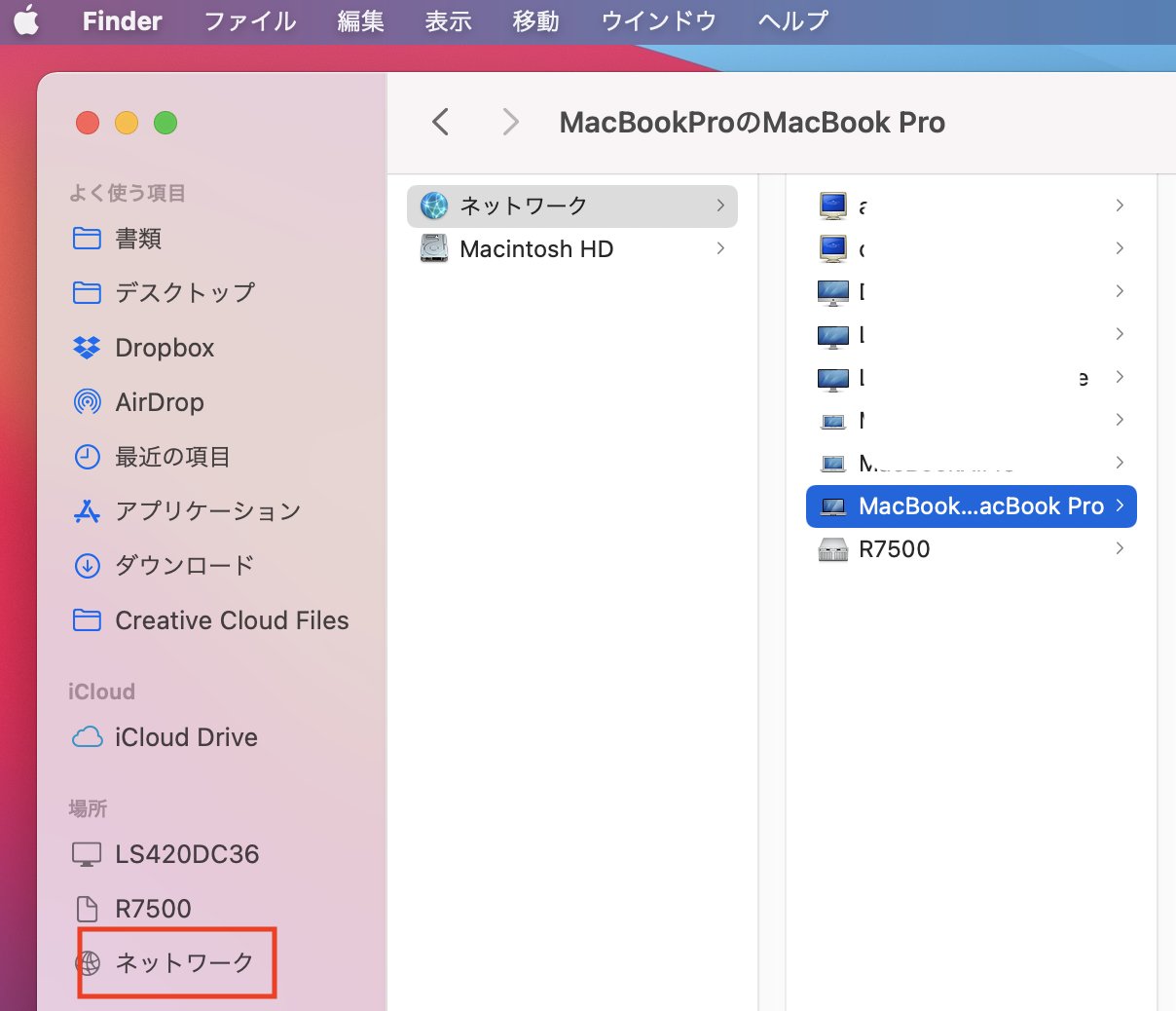1176x1011 pixels.
Task: Select Macintosh HD drive icon
Action: pyautogui.click(x=434, y=249)
